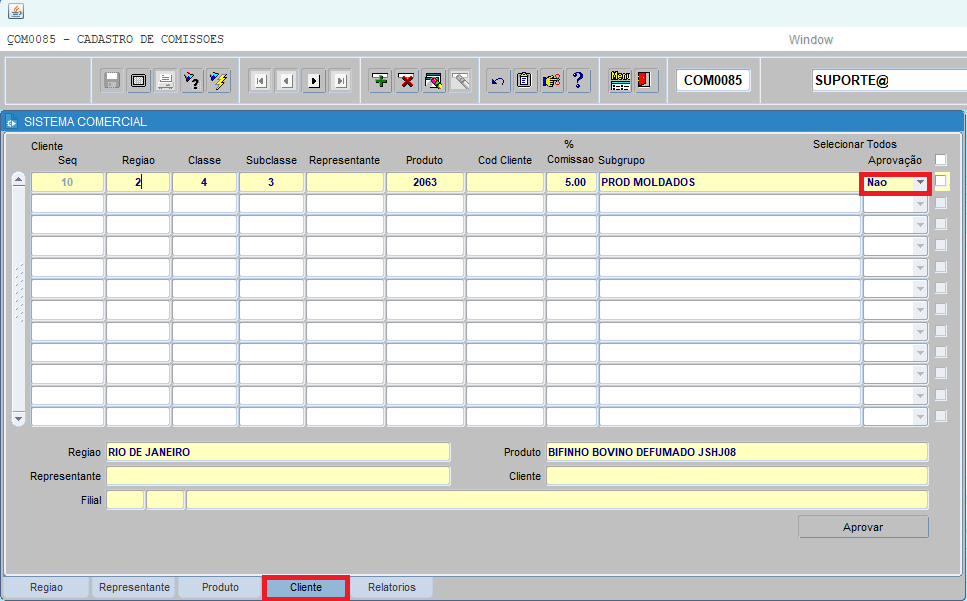Click the Aprovação column header

click(x=895, y=160)
